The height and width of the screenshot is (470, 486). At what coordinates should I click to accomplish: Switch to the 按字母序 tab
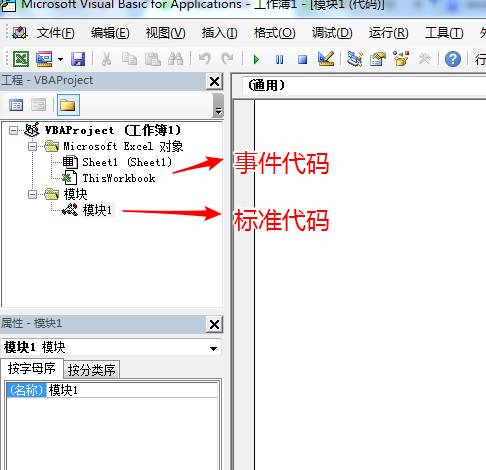32,368
